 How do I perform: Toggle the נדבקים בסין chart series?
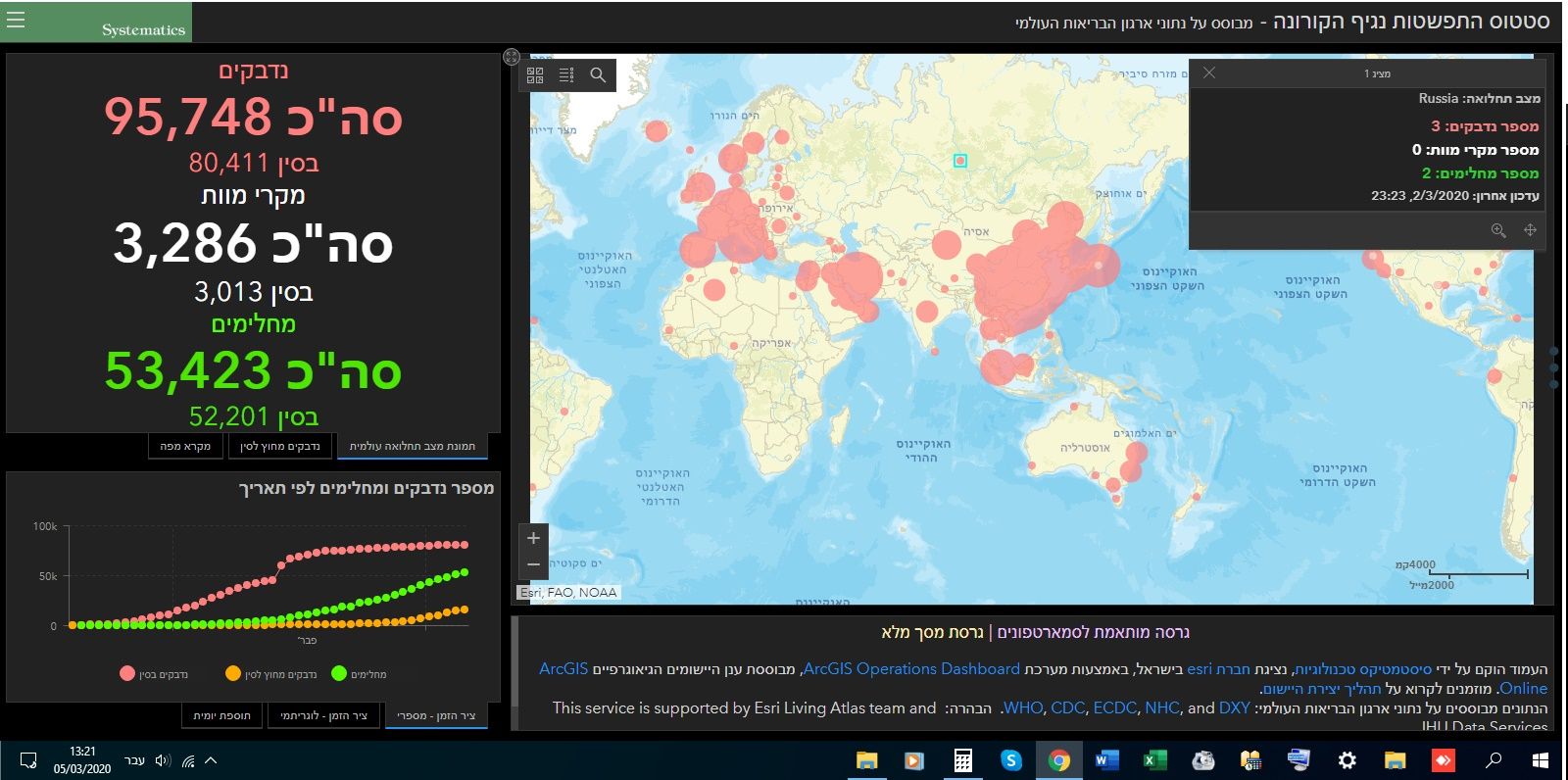pyautogui.click(x=154, y=674)
